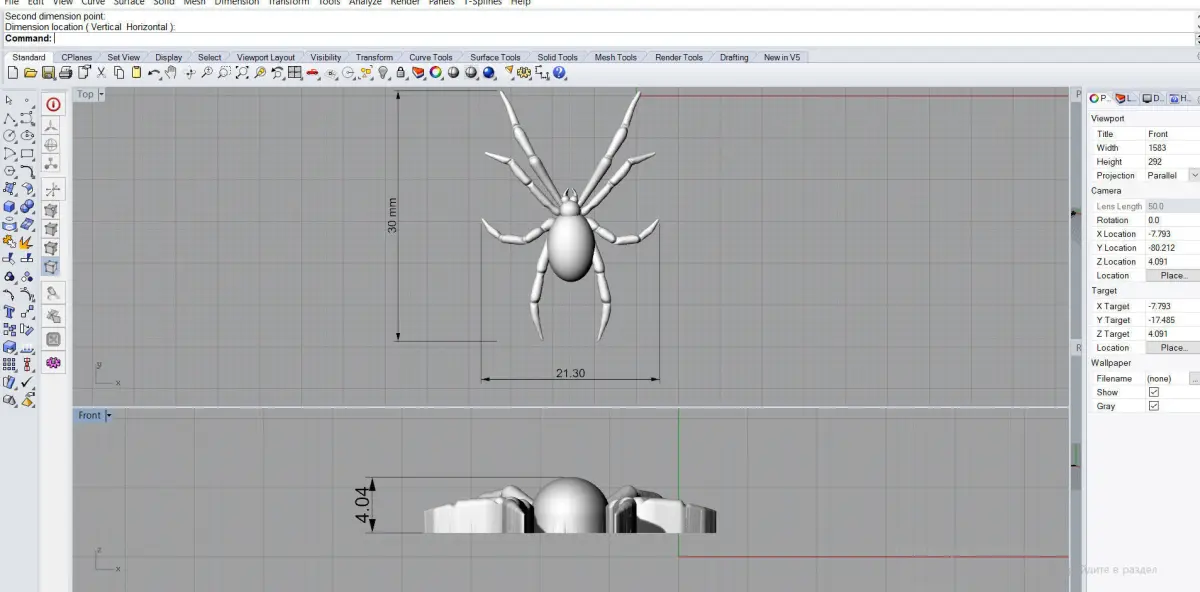1200x592 pixels.
Task: Click the Rotation value field
Action: point(1172,220)
